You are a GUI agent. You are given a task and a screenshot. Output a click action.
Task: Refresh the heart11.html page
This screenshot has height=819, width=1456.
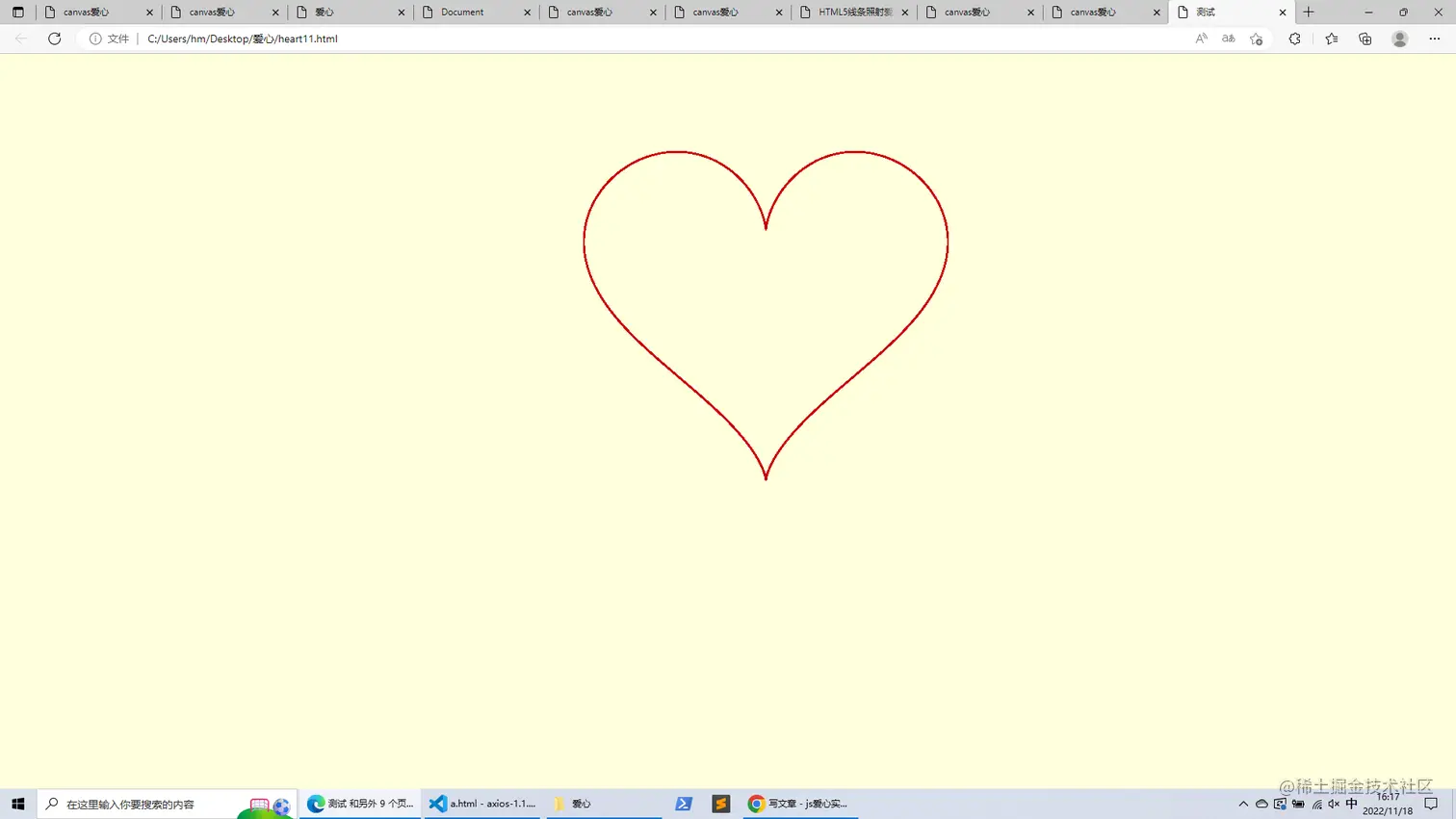(x=55, y=38)
